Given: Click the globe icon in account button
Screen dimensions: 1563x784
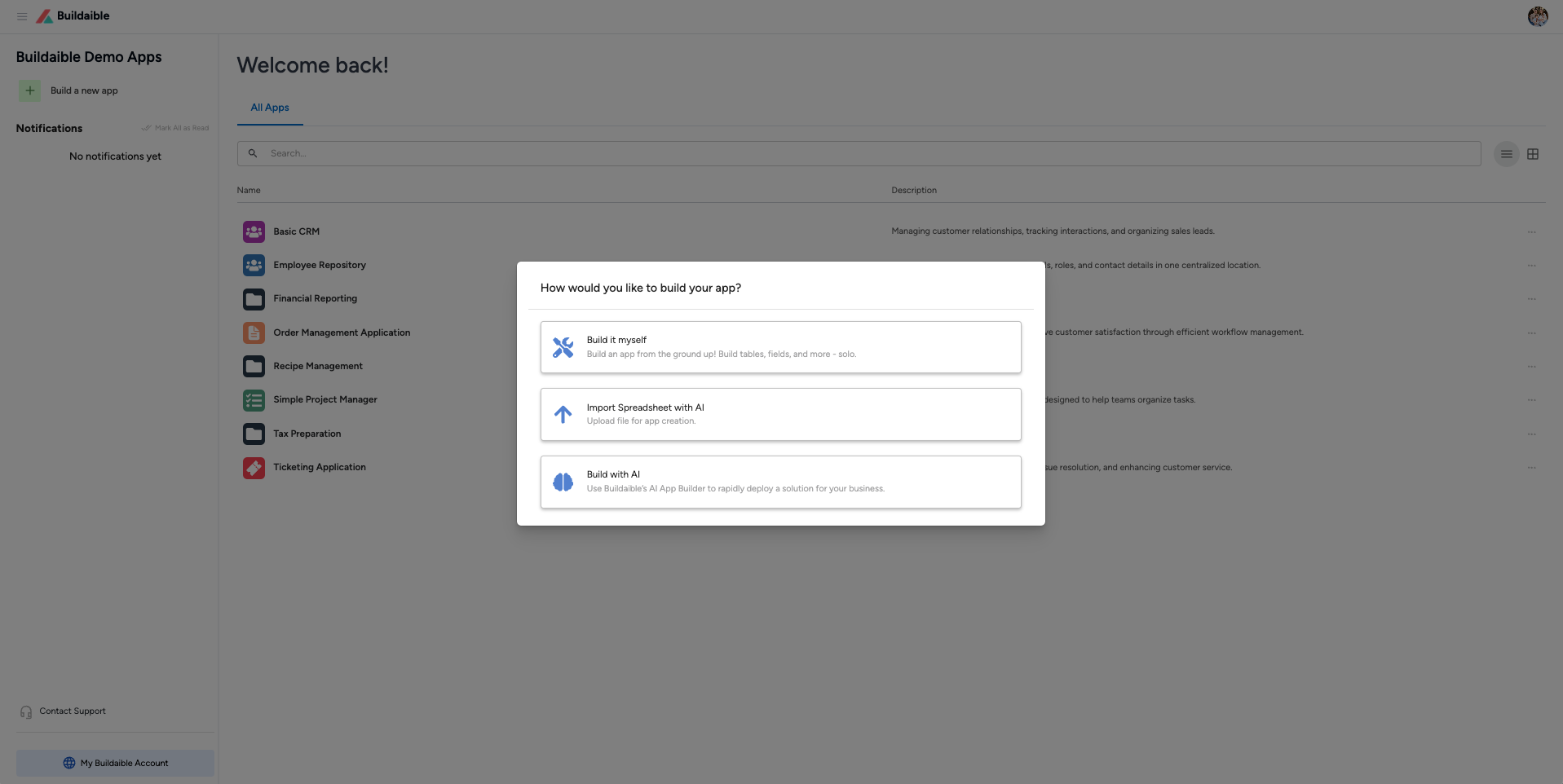Looking at the screenshot, I should (69, 763).
